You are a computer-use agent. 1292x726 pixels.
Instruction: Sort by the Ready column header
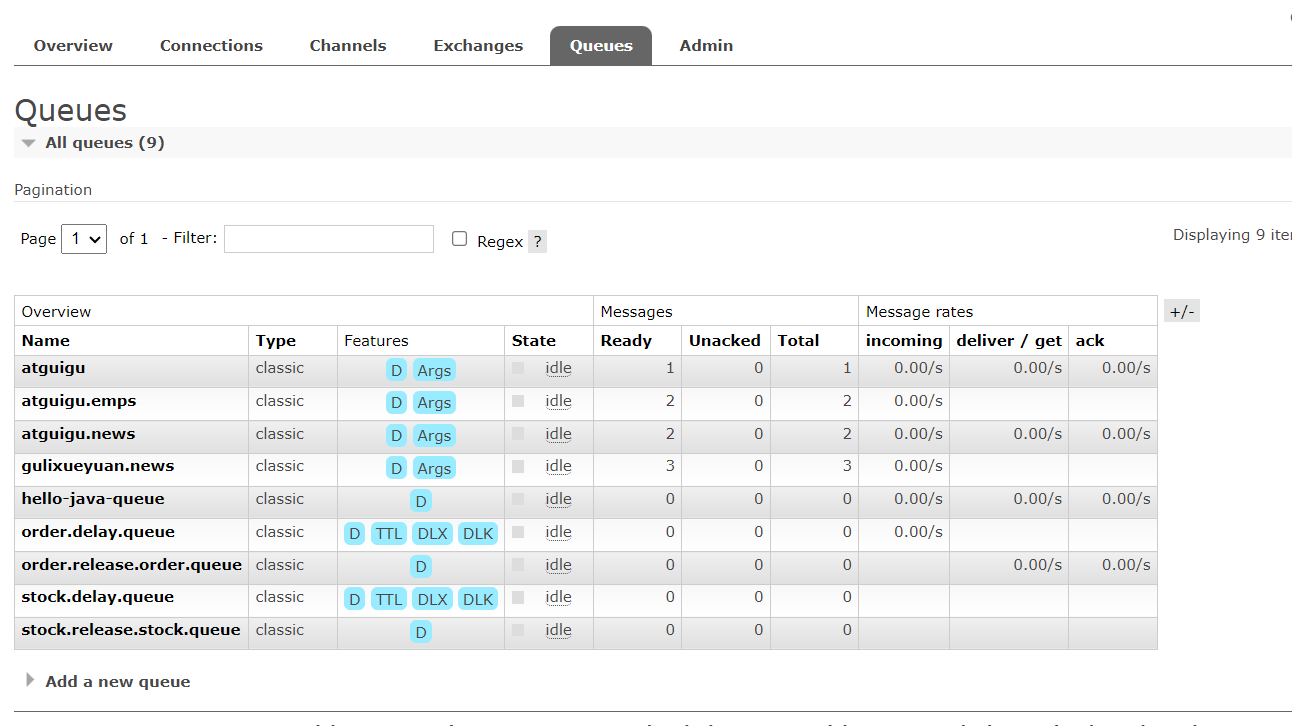(626, 341)
